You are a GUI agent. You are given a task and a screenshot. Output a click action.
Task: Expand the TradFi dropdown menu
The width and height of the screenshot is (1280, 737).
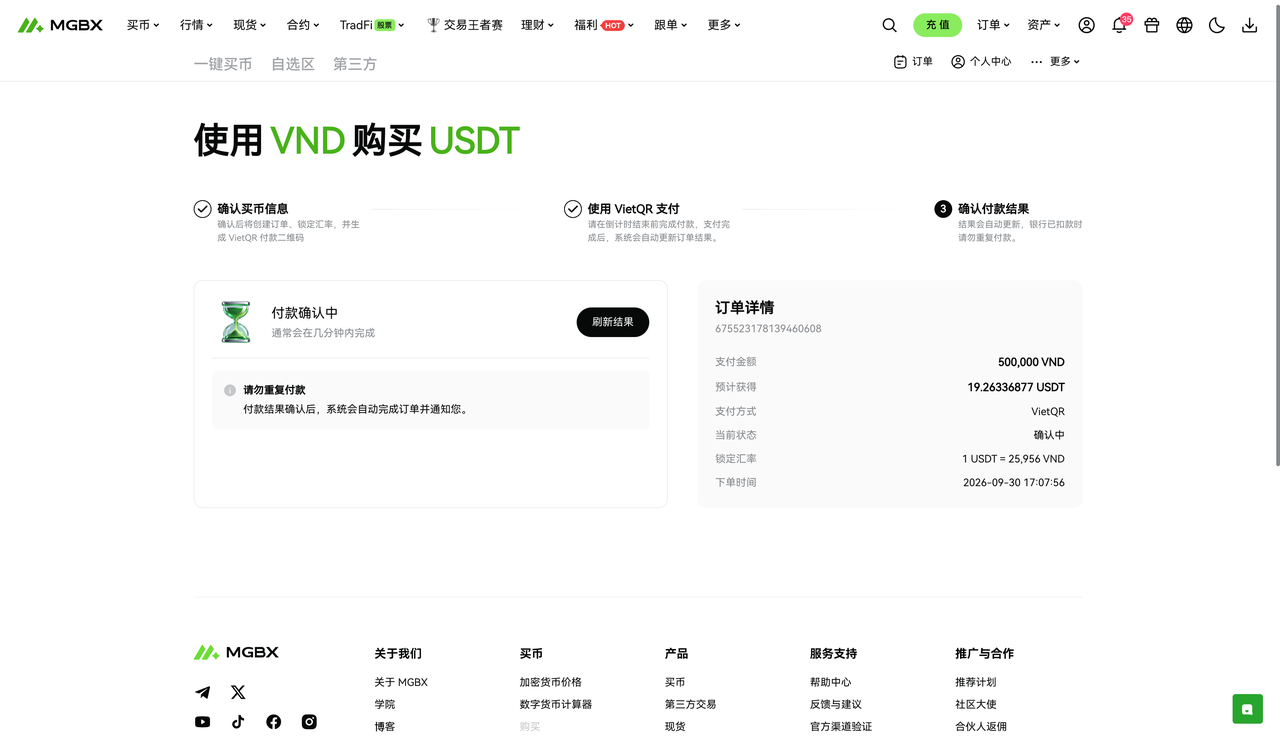coord(372,25)
